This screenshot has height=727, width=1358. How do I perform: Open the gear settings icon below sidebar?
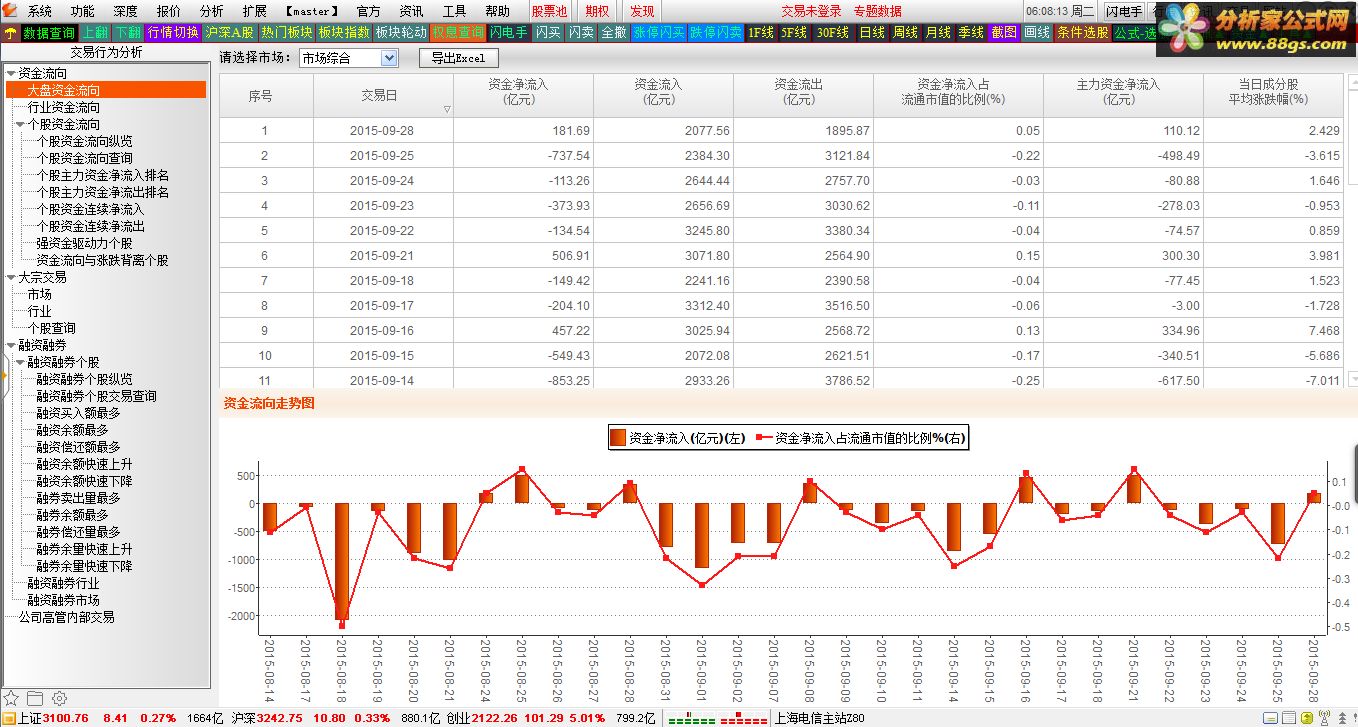[x=59, y=698]
